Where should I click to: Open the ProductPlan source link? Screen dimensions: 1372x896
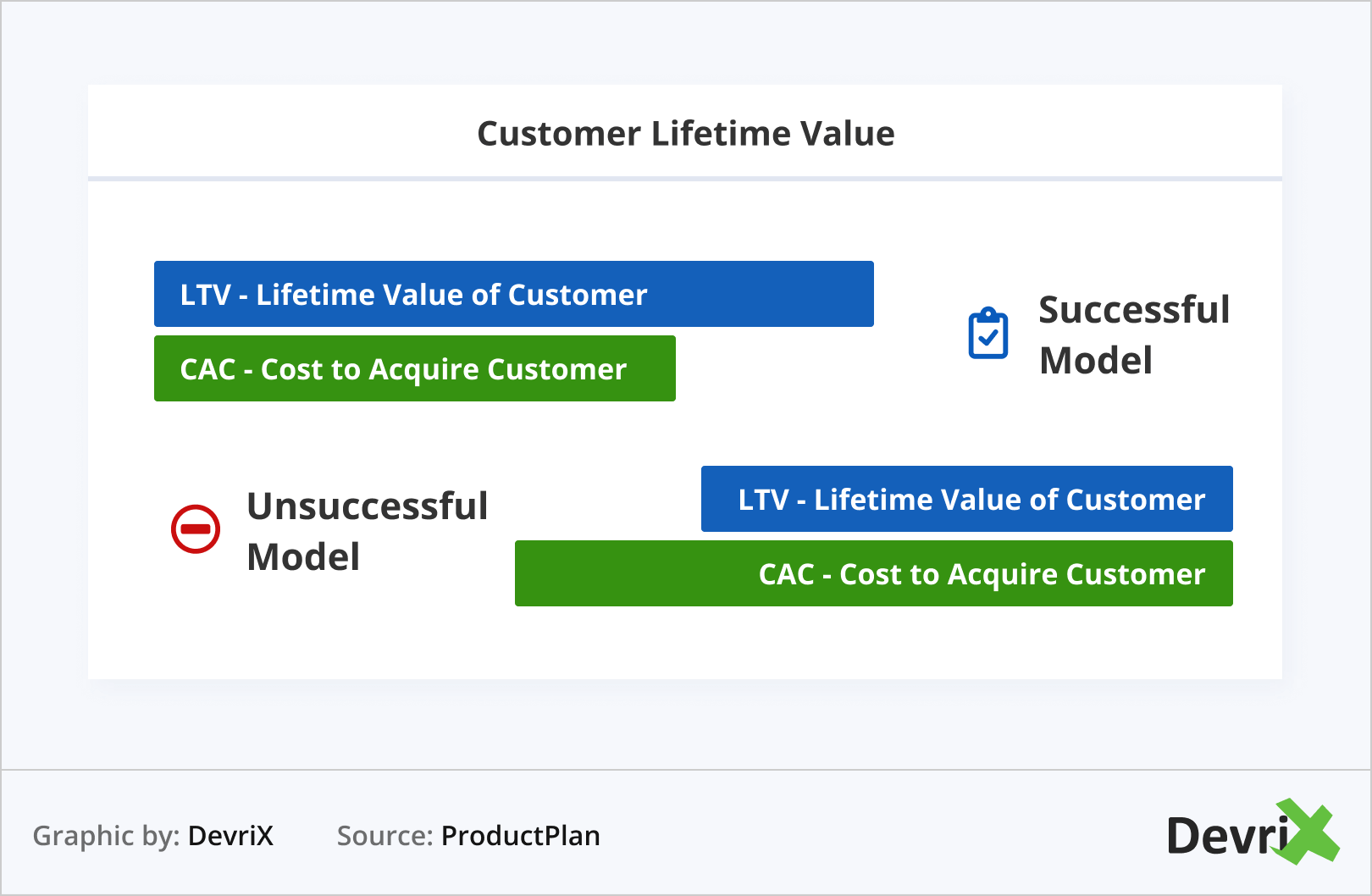(x=520, y=836)
